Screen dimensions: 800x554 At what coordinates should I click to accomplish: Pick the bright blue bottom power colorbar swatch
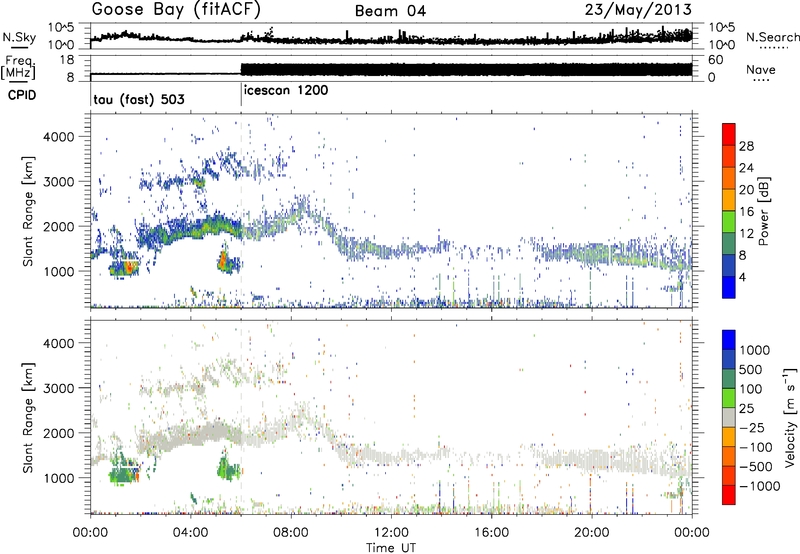coord(729,288)
